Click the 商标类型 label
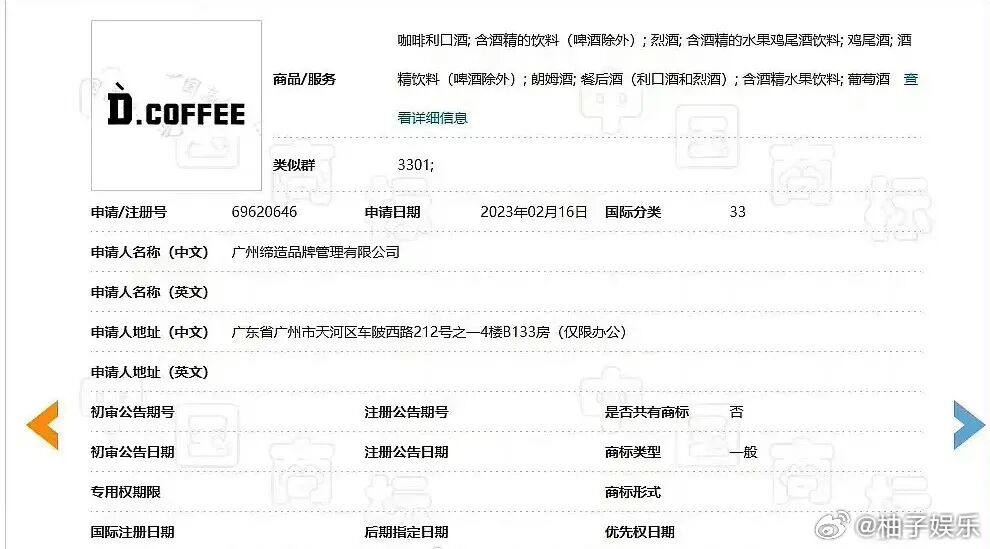The height and width of the screenshot is (549, 990). 633,452
